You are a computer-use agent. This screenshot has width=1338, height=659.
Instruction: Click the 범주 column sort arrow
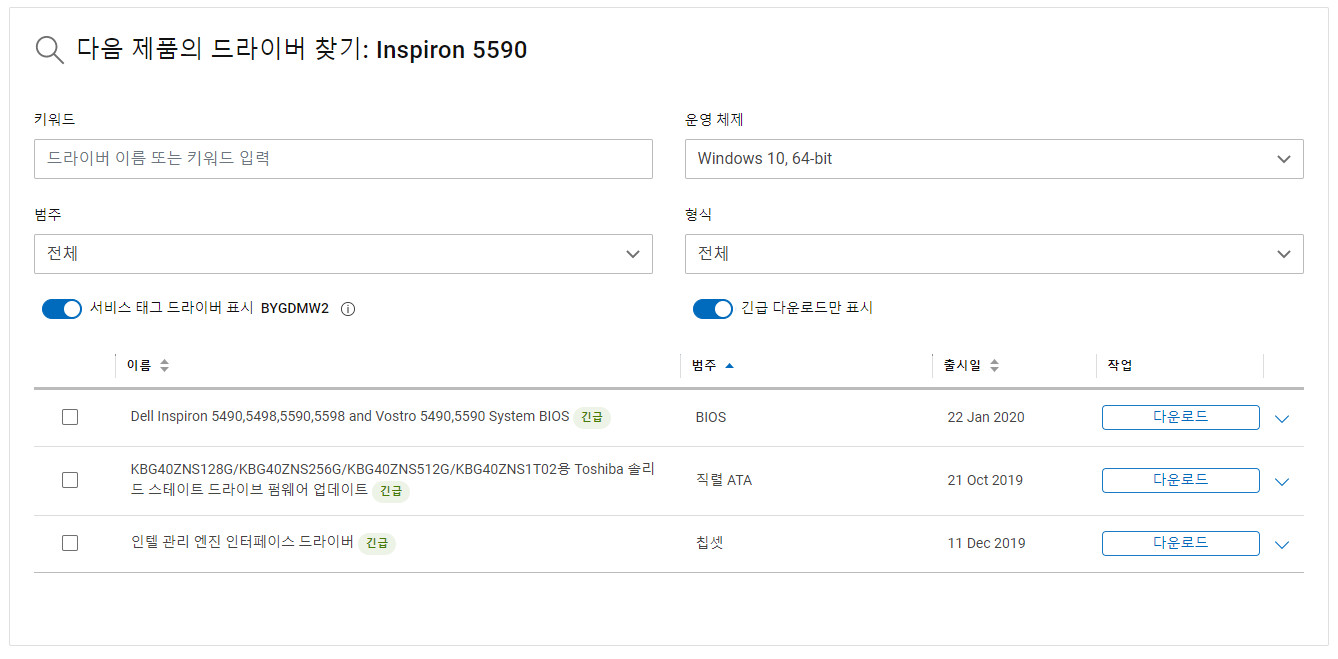click(x=729, y=366)
